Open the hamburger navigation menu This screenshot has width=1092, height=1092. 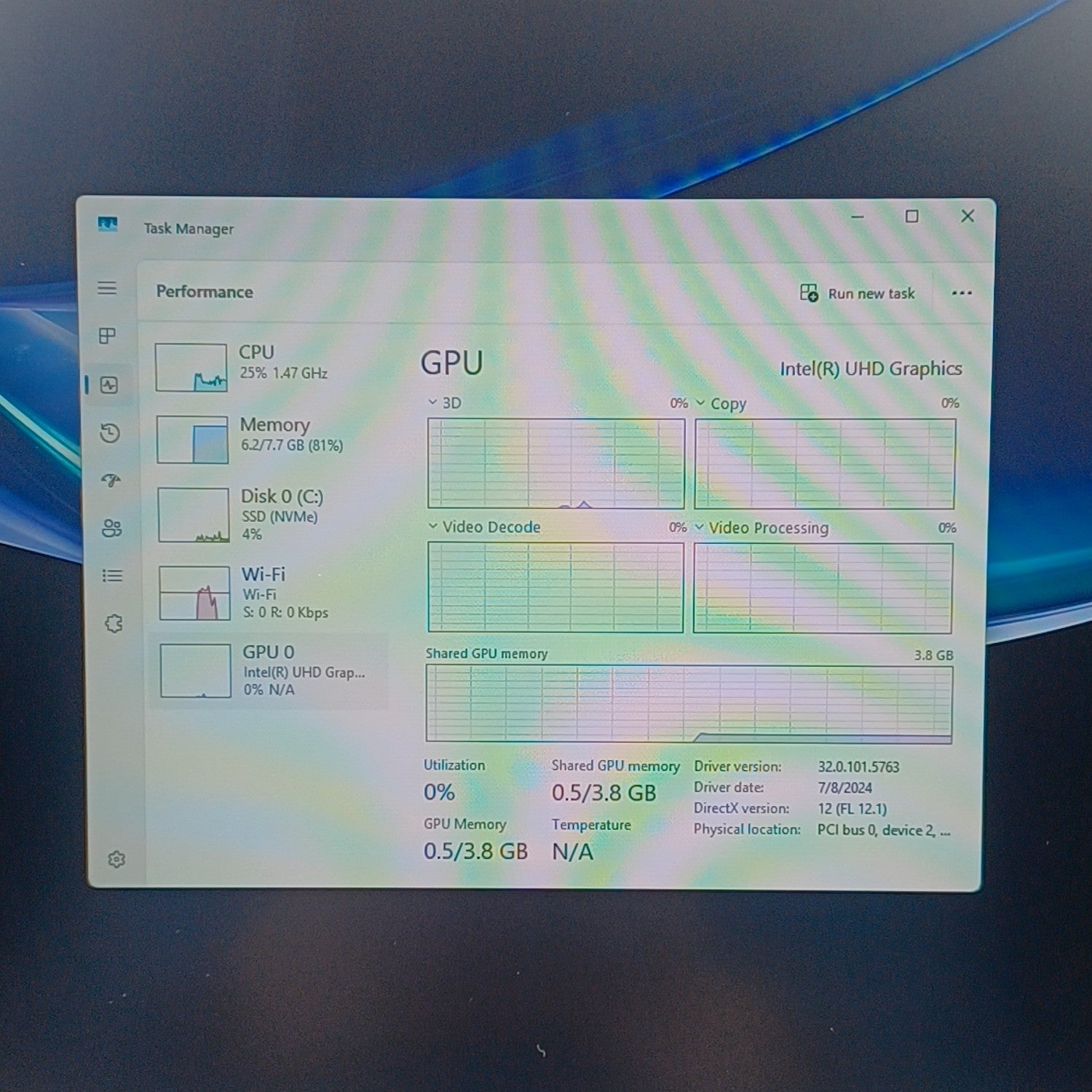(107, 288)
